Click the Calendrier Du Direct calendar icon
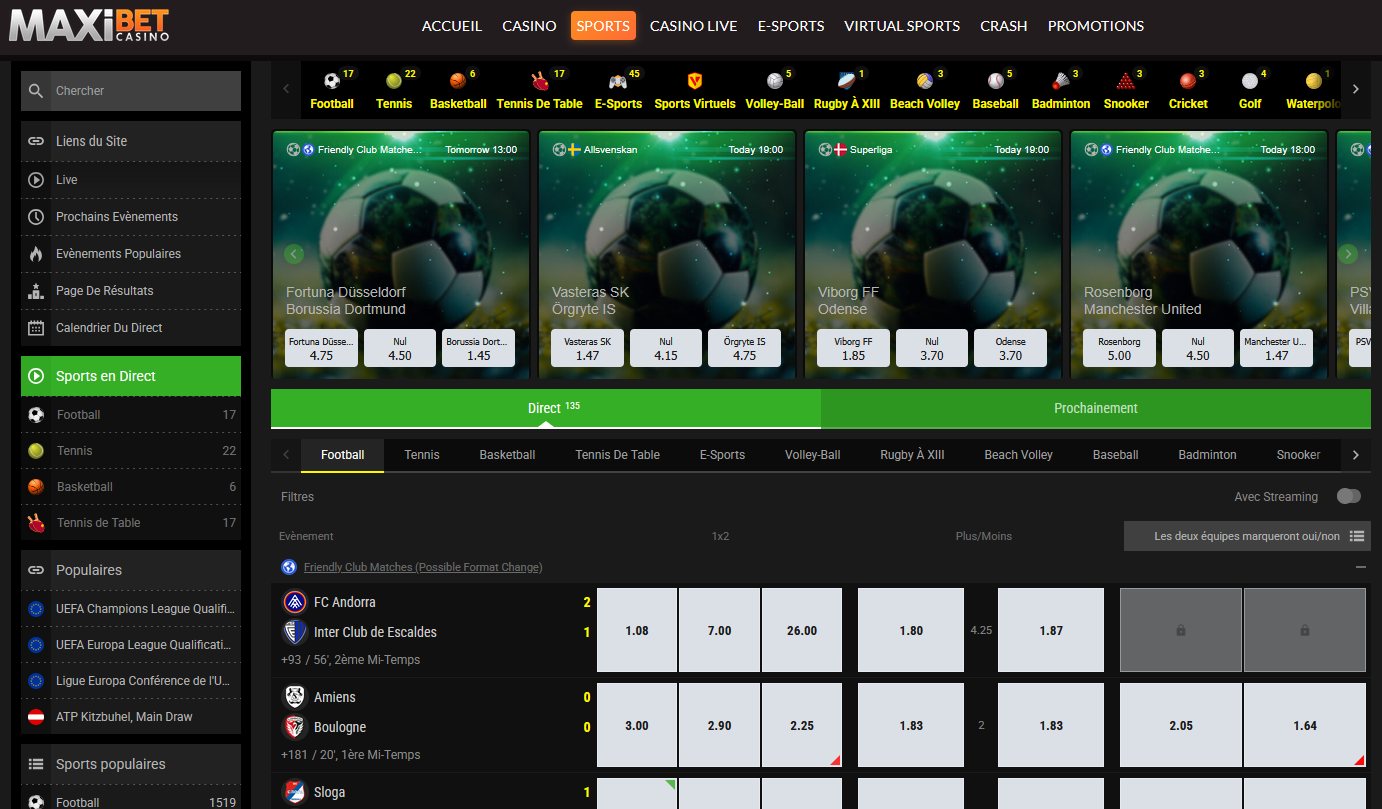This screenshot has height=809, width=1382. pyautogui.click(x=36, y=328)
